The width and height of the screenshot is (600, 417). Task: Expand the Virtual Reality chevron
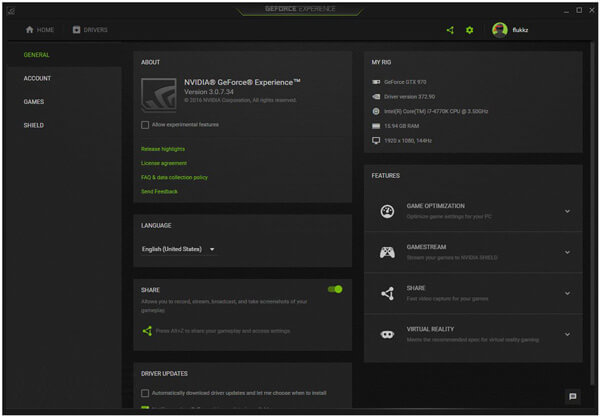pyautogui.click(x=567, y=334)
